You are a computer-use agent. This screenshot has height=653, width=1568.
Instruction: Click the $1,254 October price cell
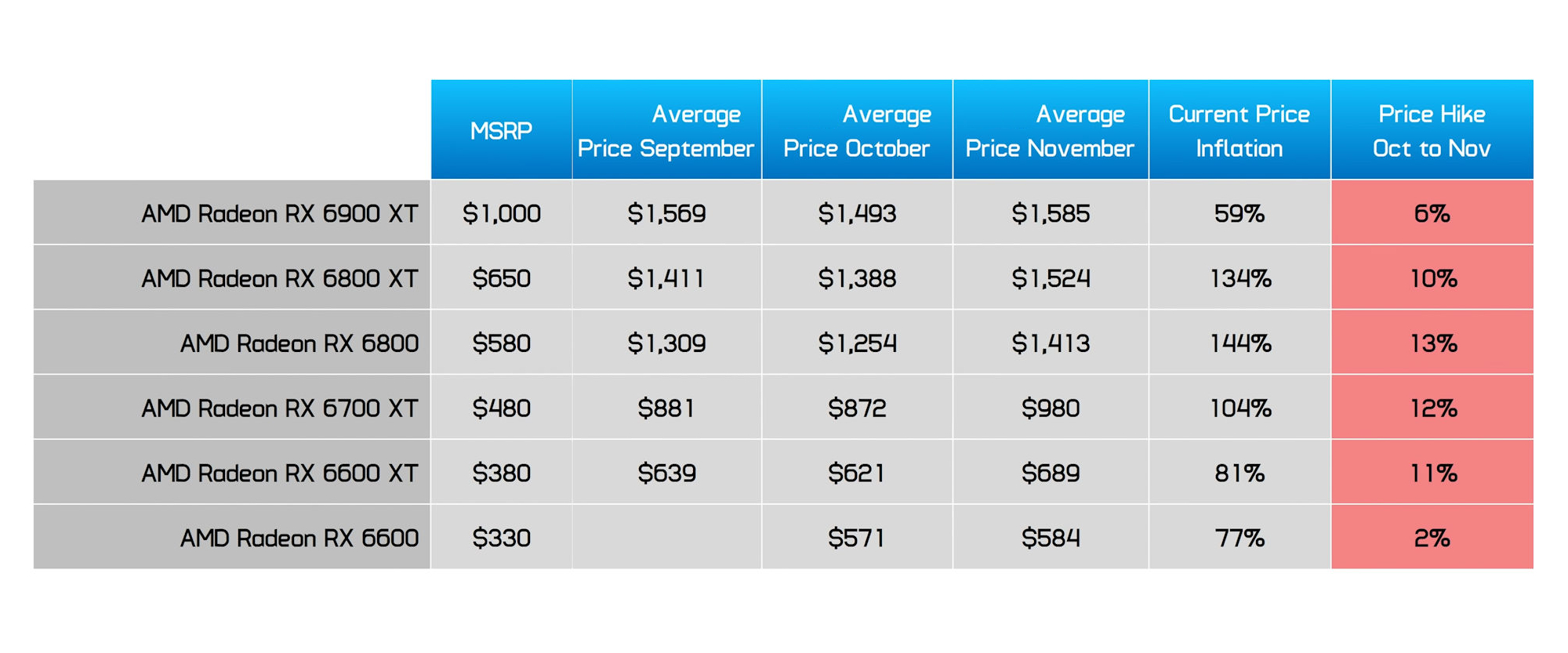tap(857, 343)
